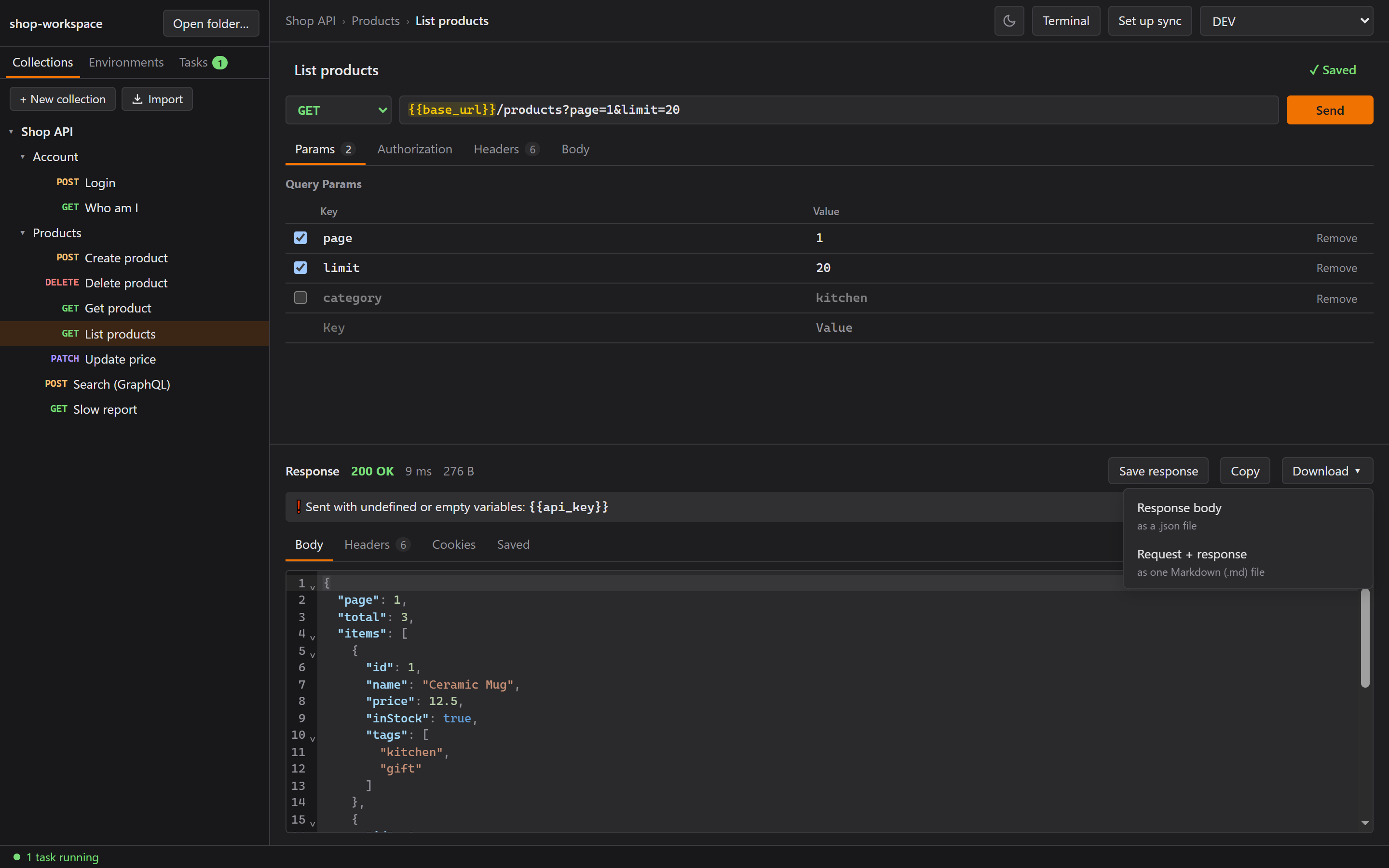The height and width of the screenshot is (868, 1389).
Task: Uncheck the limit query parameter
Action: coord(300,268)
